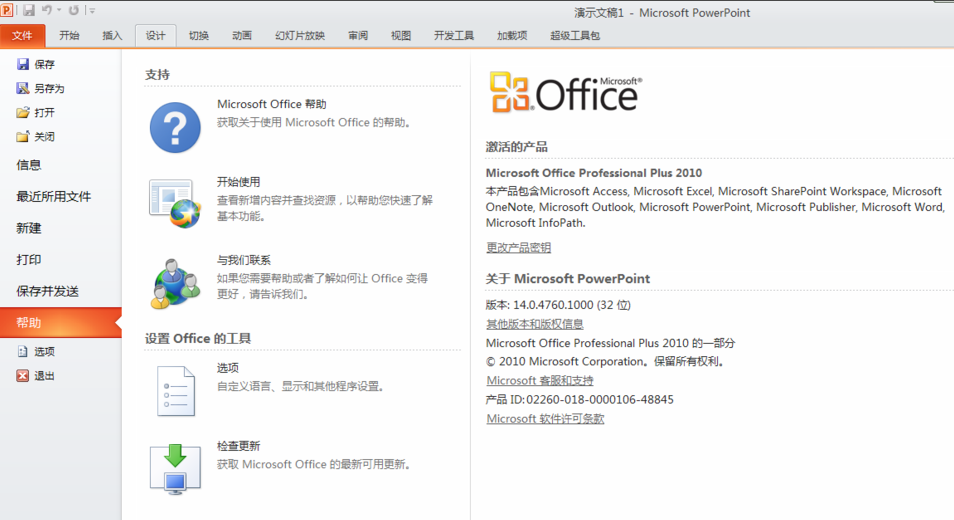Open Customize Quick Access Toolbar dropdown
954x520 pixels.
pyautogui.click(x=92, y=10)
